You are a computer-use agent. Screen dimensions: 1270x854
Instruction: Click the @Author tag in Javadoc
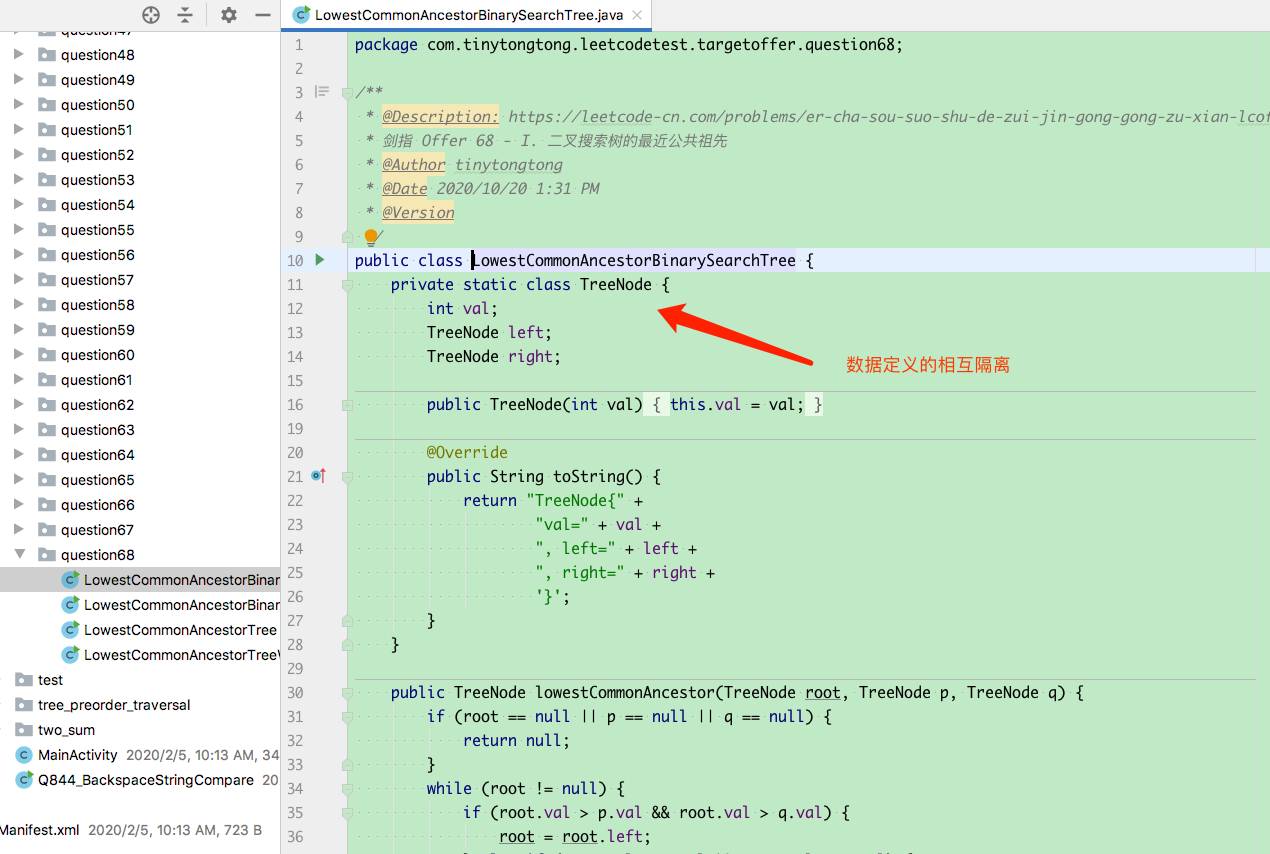tap(414, 164)
